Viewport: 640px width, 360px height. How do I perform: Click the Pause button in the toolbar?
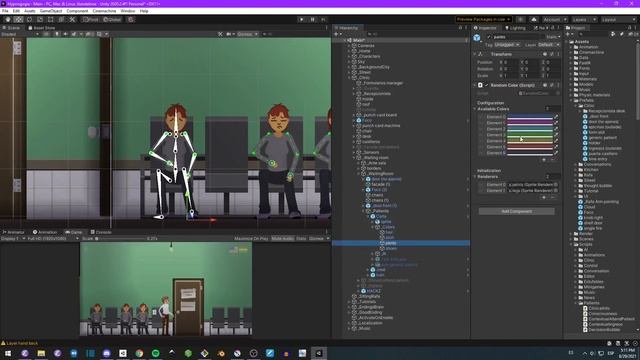click(313, 19)
